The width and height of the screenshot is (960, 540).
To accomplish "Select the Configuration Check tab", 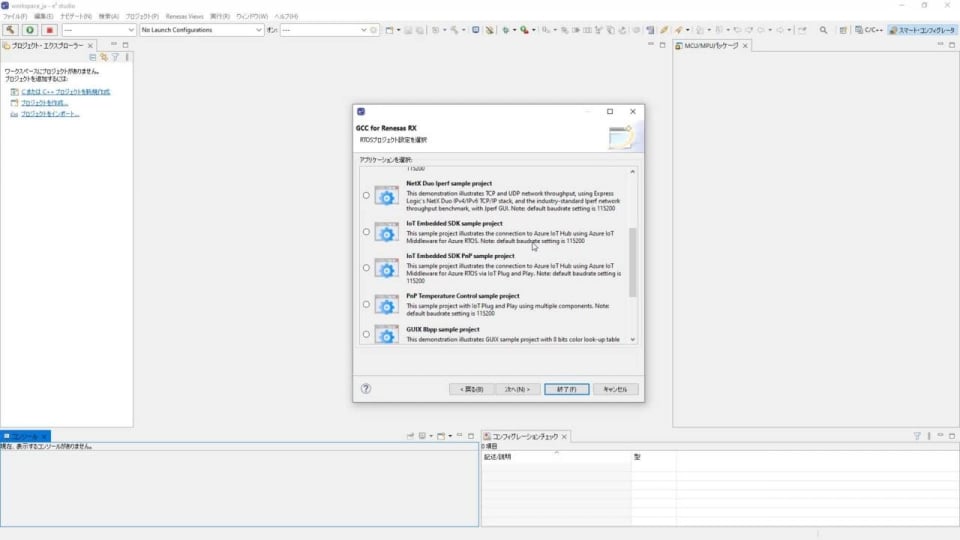I will pos(525,437).
